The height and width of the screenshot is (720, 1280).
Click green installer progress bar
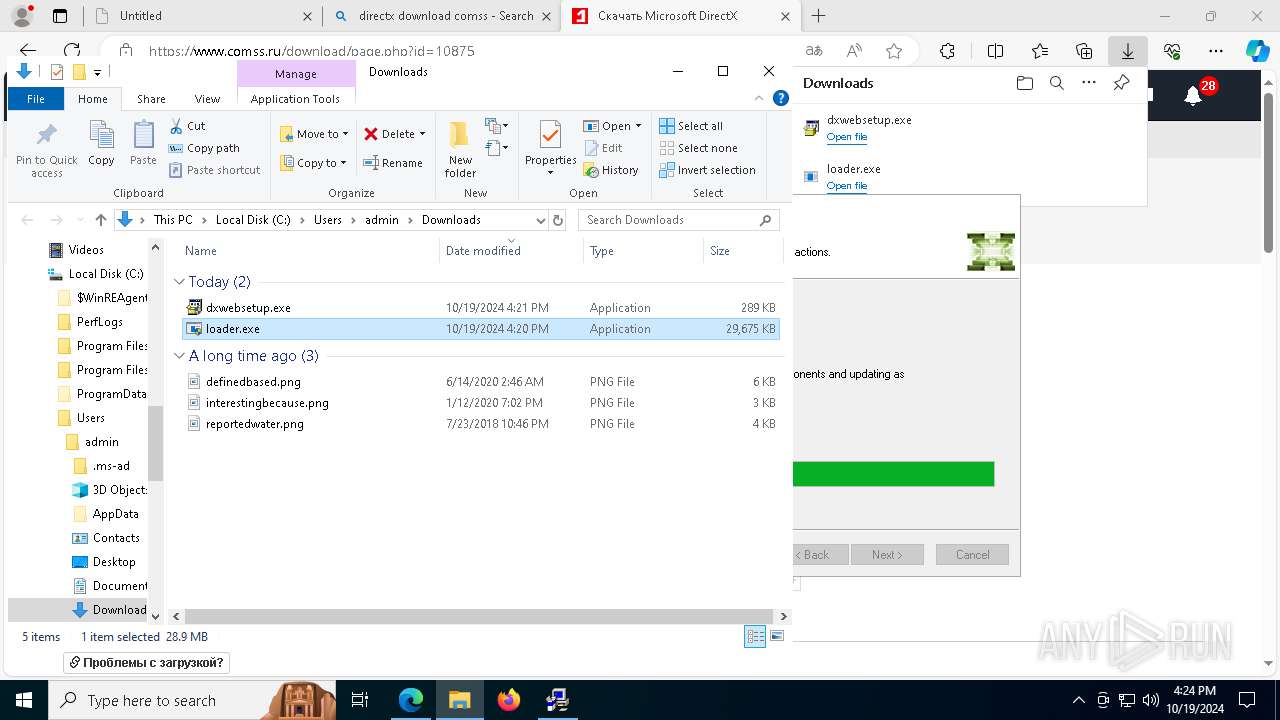click(x=893, y=474)
